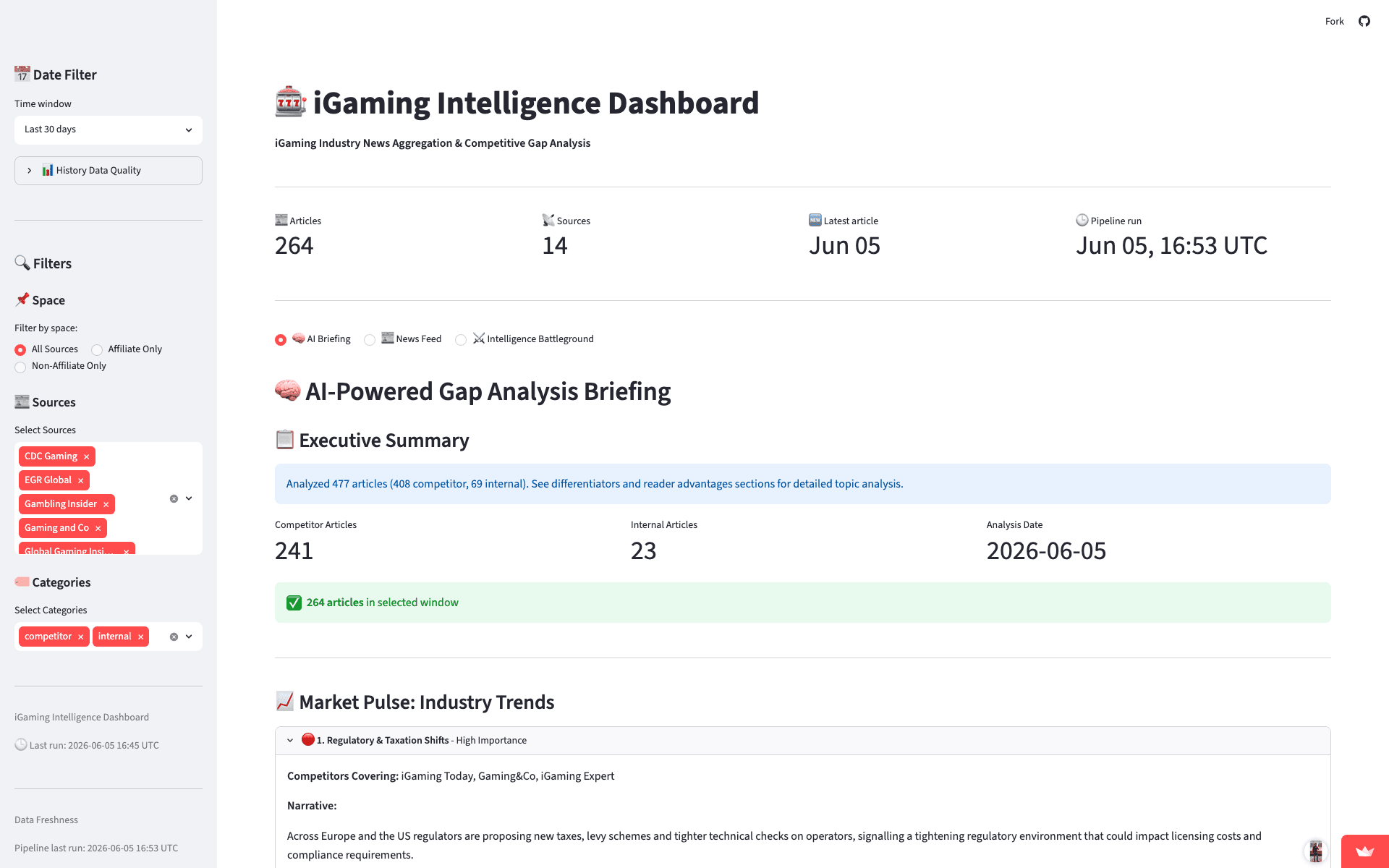Click the newspaper Sources heading icon
Screen dimensions: 1389x868
(22, 401)
